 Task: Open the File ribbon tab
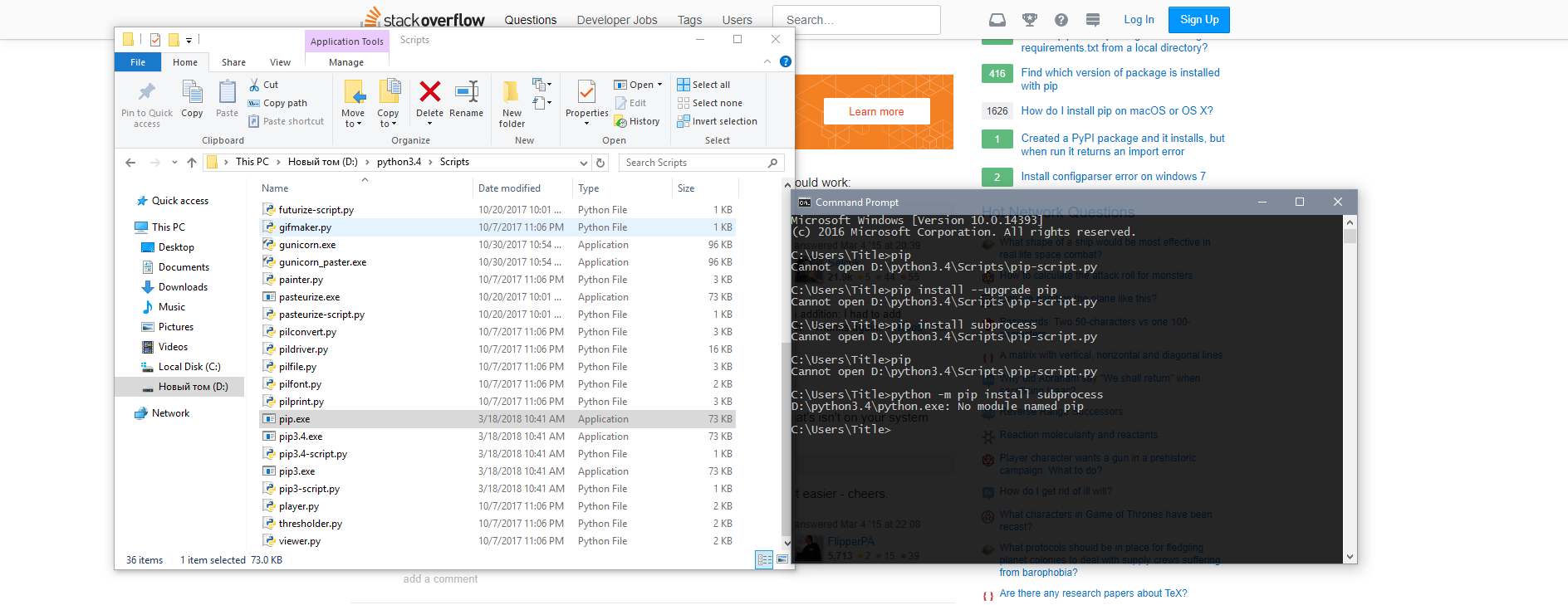pyautogui.click(x=138, y=62)
